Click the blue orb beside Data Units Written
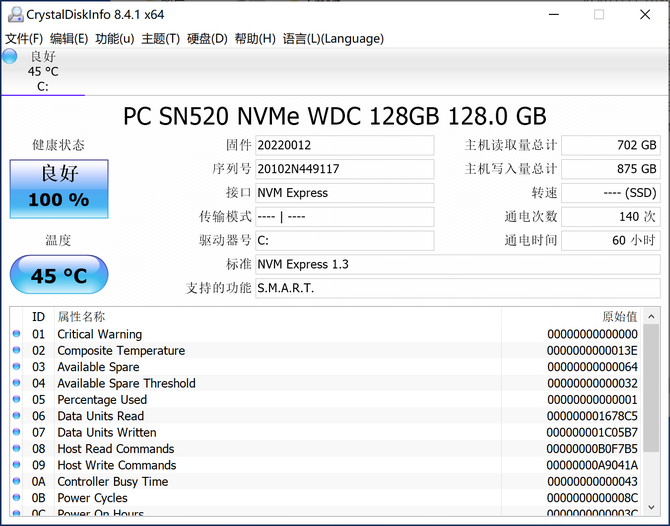The width and height of the screenshot is (670, 526). [16, 433]
